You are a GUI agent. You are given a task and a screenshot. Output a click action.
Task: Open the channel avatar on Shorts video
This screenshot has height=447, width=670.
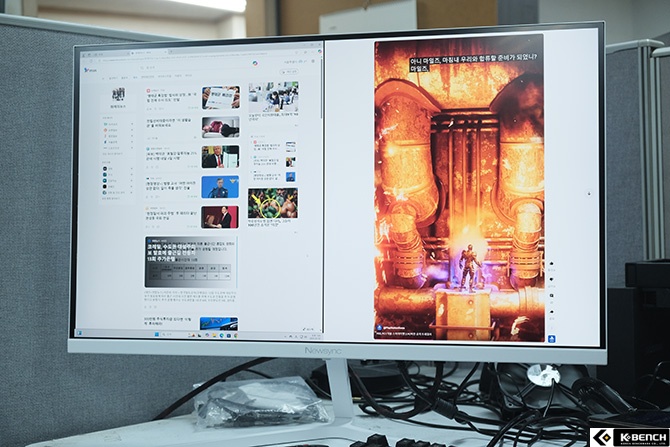(x=379, y=327)
